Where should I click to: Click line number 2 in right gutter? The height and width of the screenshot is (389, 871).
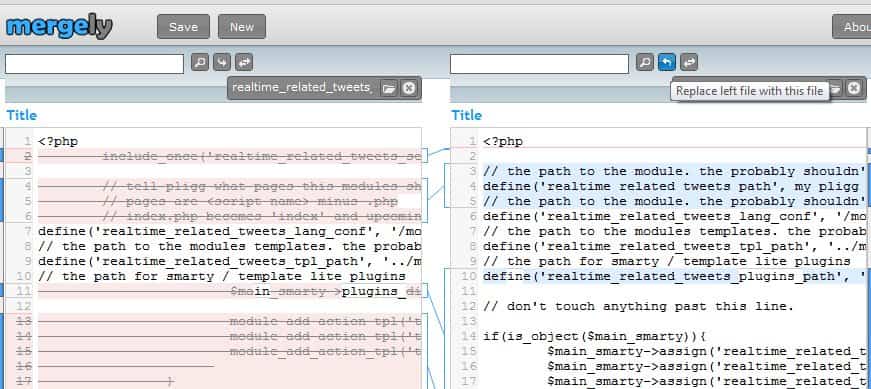473,157
